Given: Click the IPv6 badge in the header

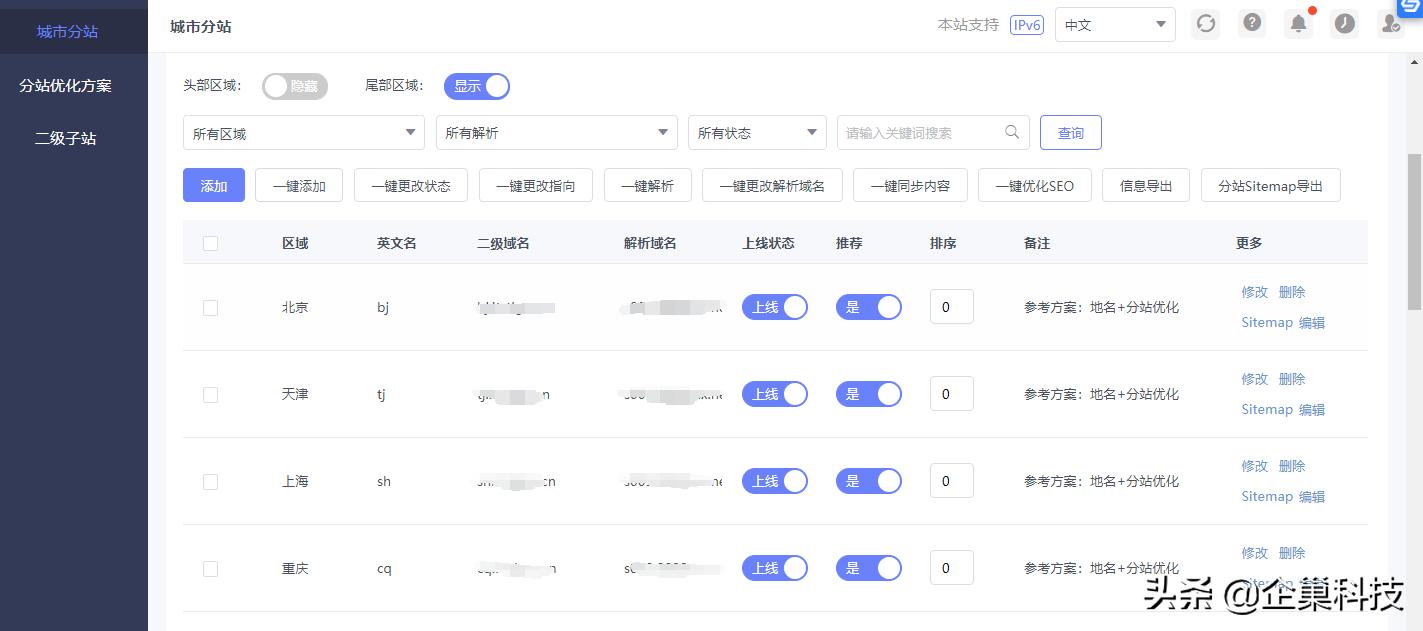Looking at the screenshot, I should (x=1026, y=25).
